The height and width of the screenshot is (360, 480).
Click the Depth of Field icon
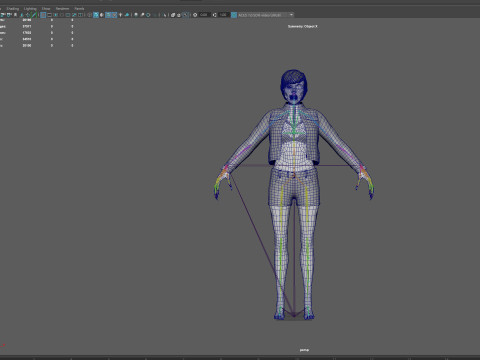(154, 15)
